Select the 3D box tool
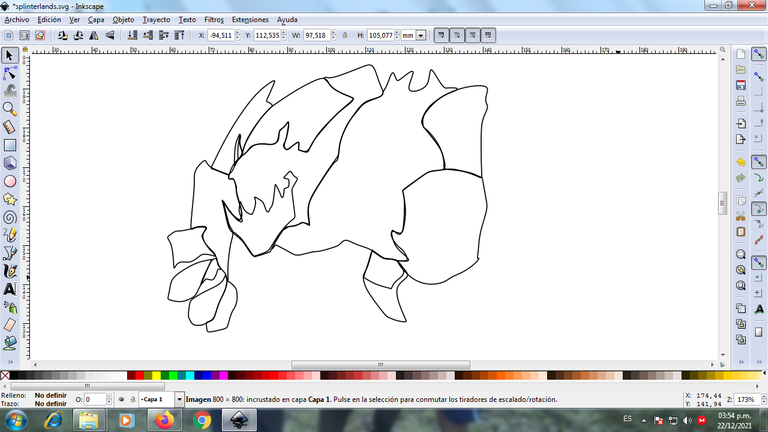 pyautogui.click(x=9, y=163)
